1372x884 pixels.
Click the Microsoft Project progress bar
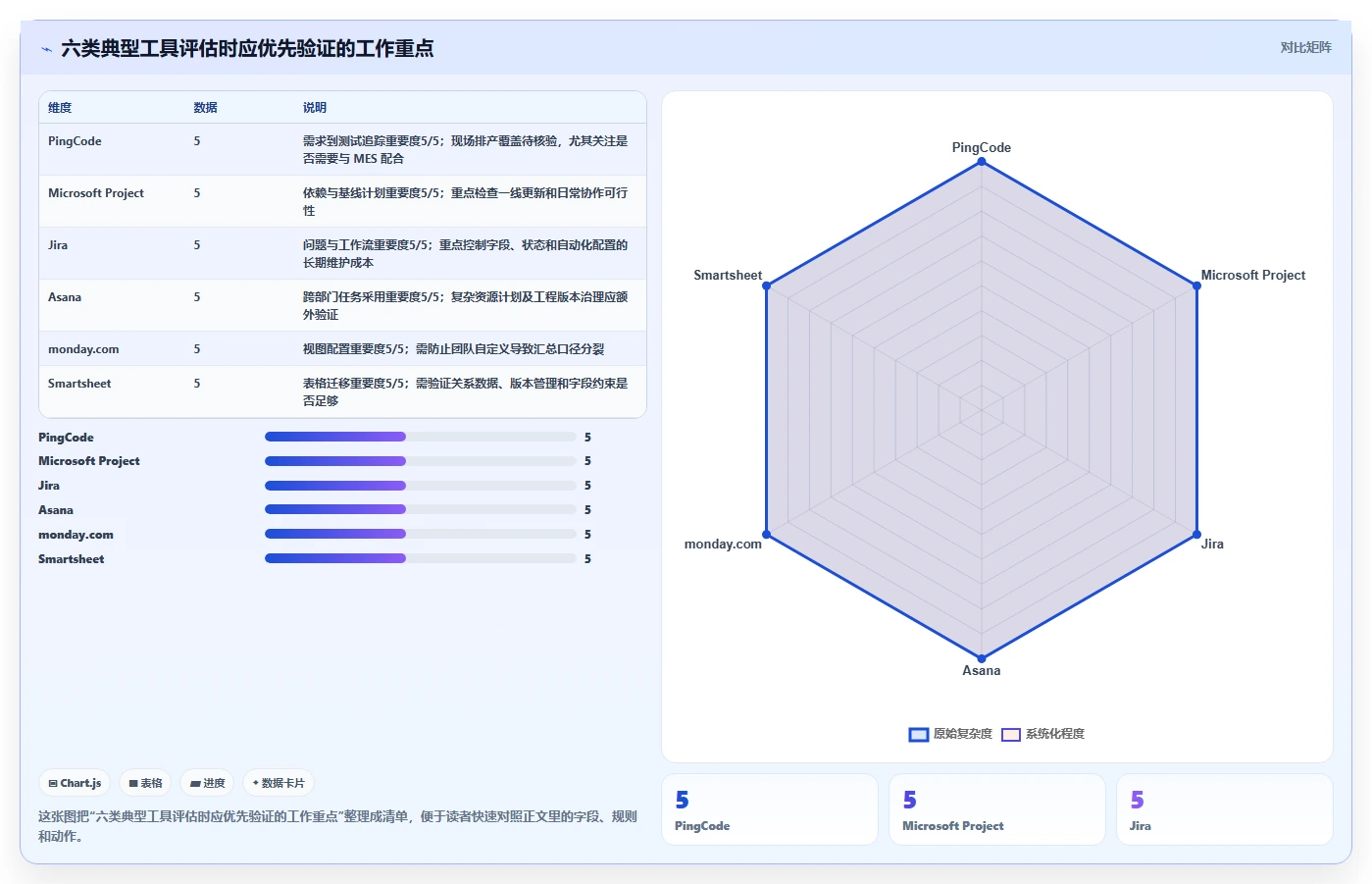click(421, 461)
